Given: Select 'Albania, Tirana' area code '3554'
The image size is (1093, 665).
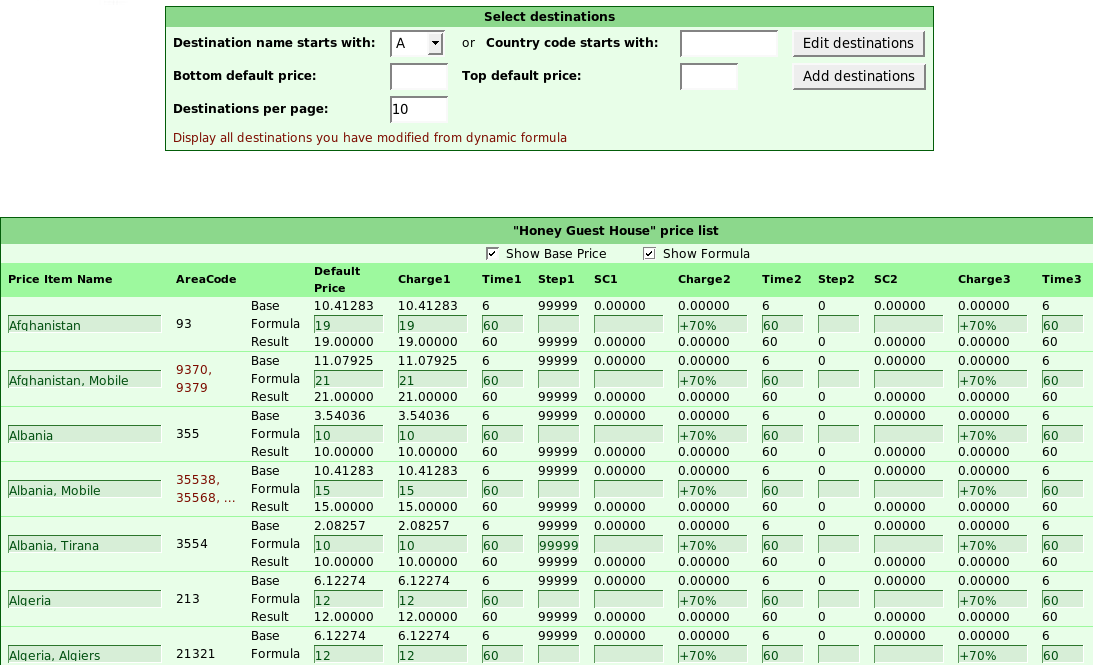Looking at the screenshot, I should [192, 544].
